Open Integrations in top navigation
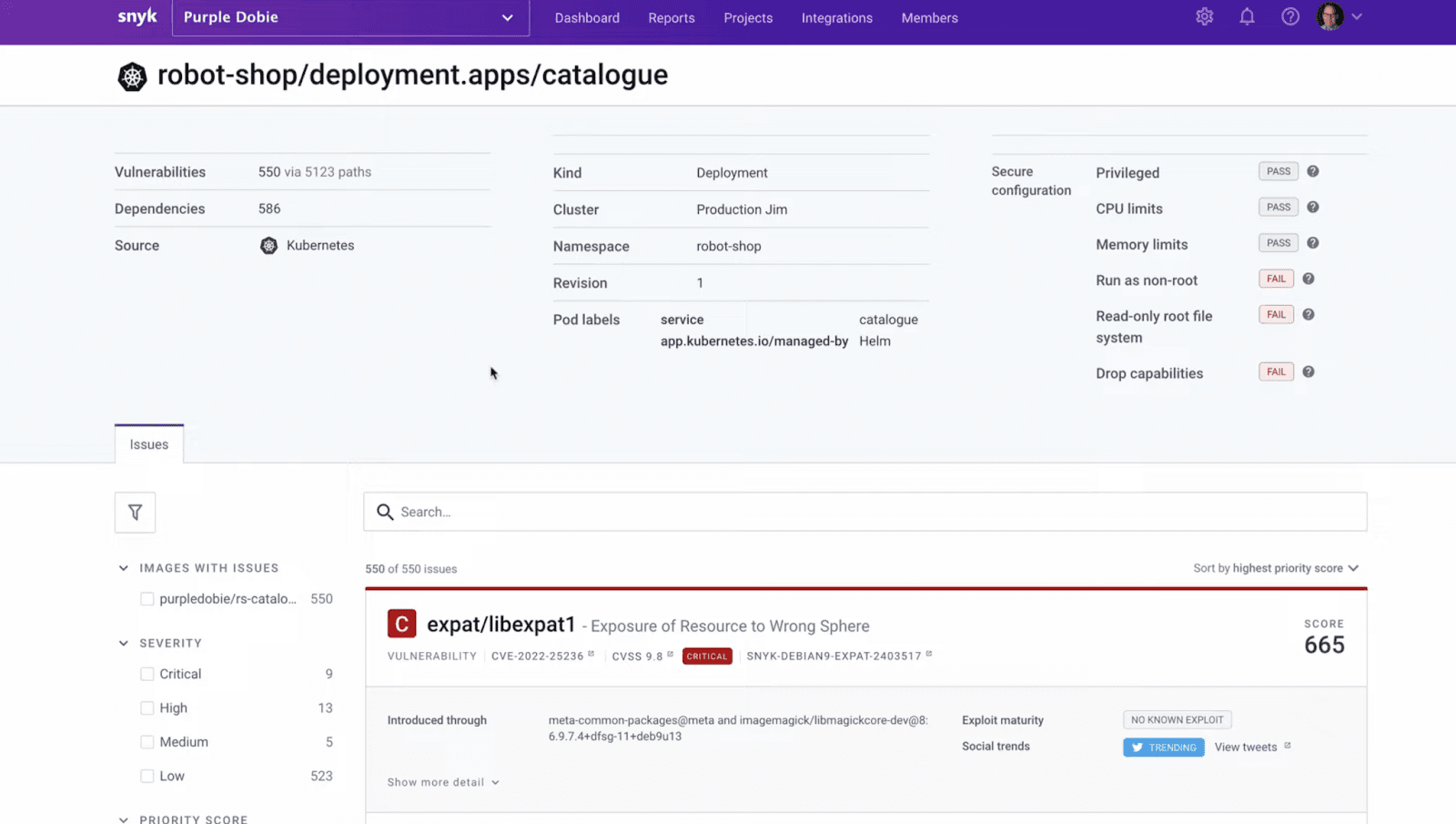The width and height of the screenshot is (1456, 824). pyautogui.click(x=837, y=18)
